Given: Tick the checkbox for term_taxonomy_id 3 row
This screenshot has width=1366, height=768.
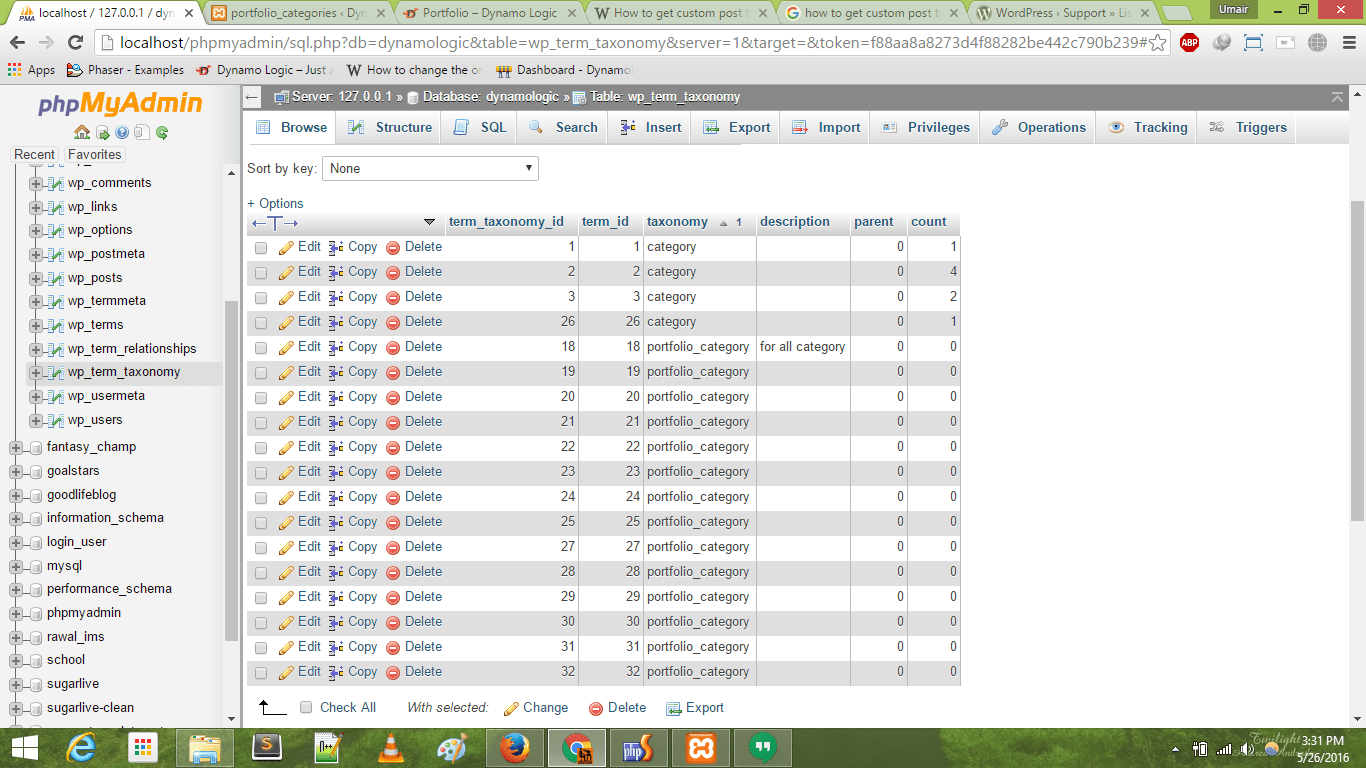Looking at the screenshot, I should 261,298.
